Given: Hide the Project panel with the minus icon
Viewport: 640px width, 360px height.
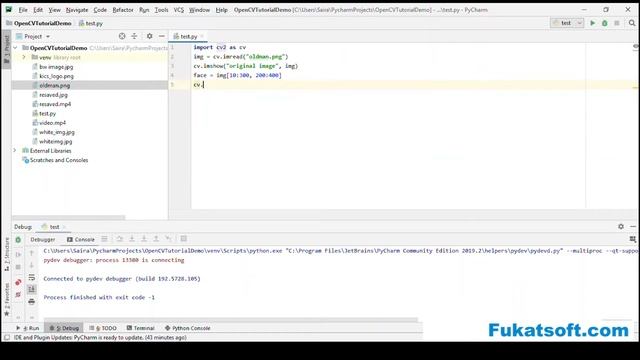Looking at the screenshot, I should (162, 36).
